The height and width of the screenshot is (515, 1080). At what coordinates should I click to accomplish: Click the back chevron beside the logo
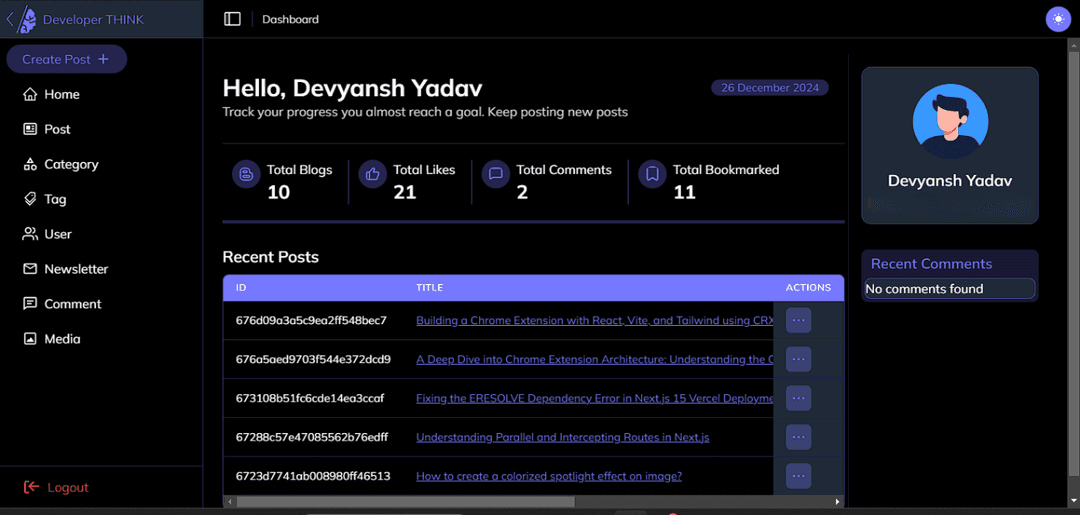(x=10, y=19)
